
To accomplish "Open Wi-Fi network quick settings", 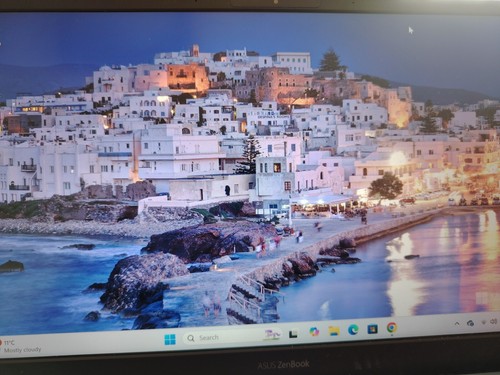I will point(483,322).
